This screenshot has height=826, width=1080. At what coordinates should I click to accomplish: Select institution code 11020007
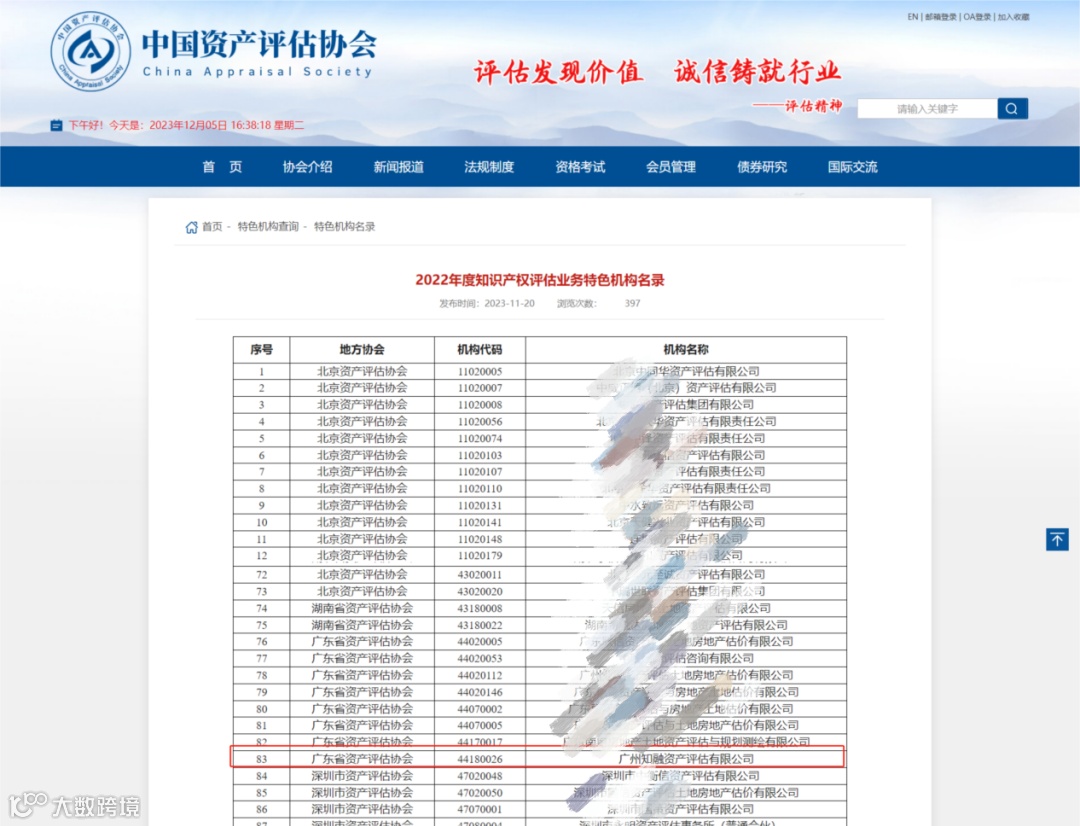[x=479, y=388]
